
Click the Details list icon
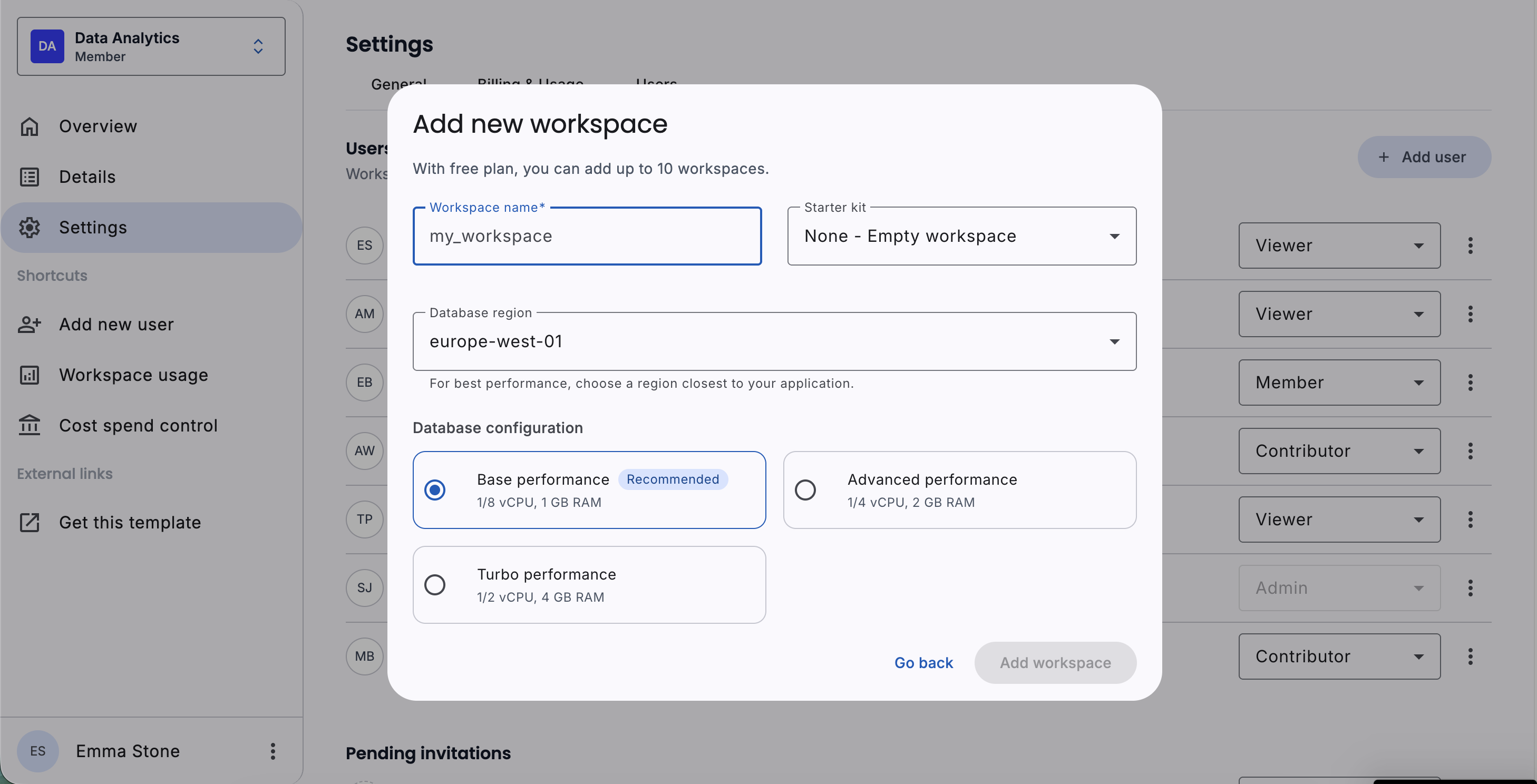coord(29,177)
